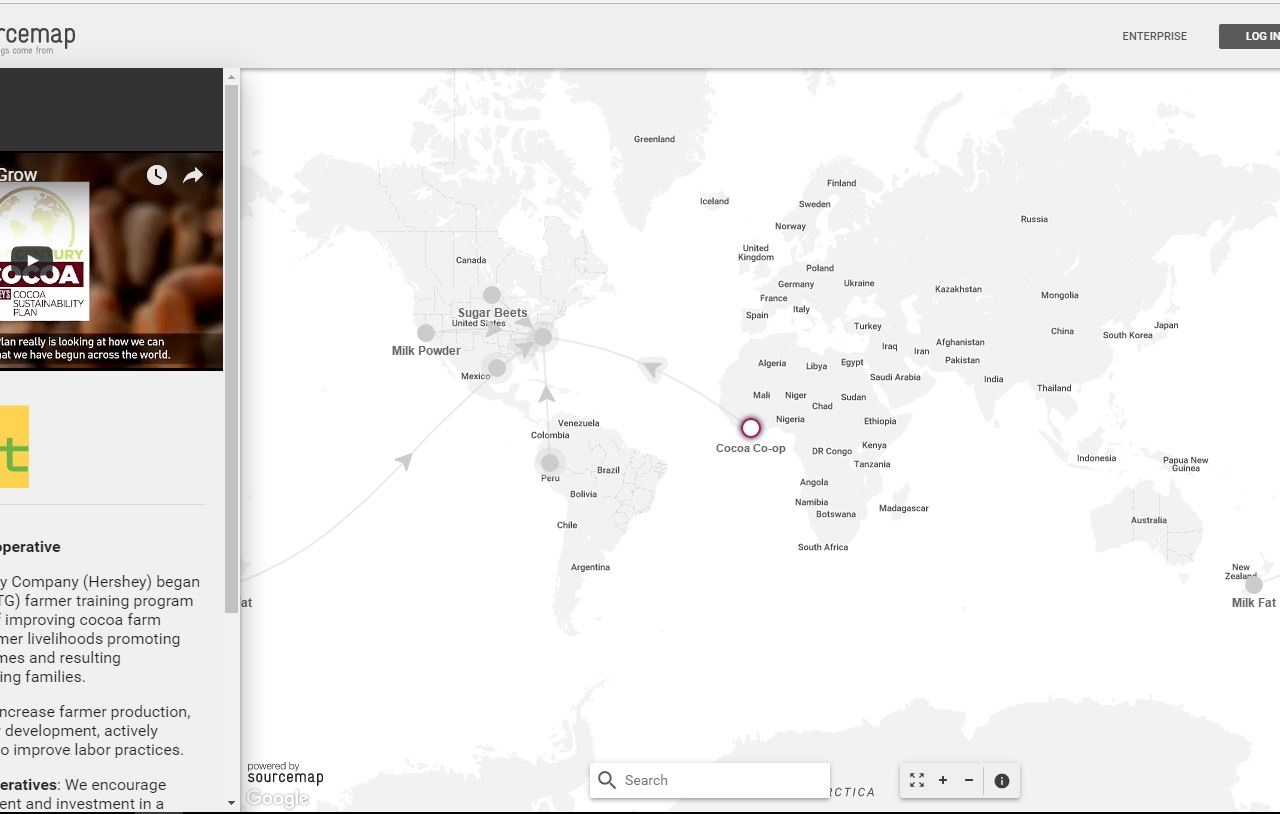Select the Cocoa Co-op map marker
This screenshot has height=814, width=1280.
751,428
